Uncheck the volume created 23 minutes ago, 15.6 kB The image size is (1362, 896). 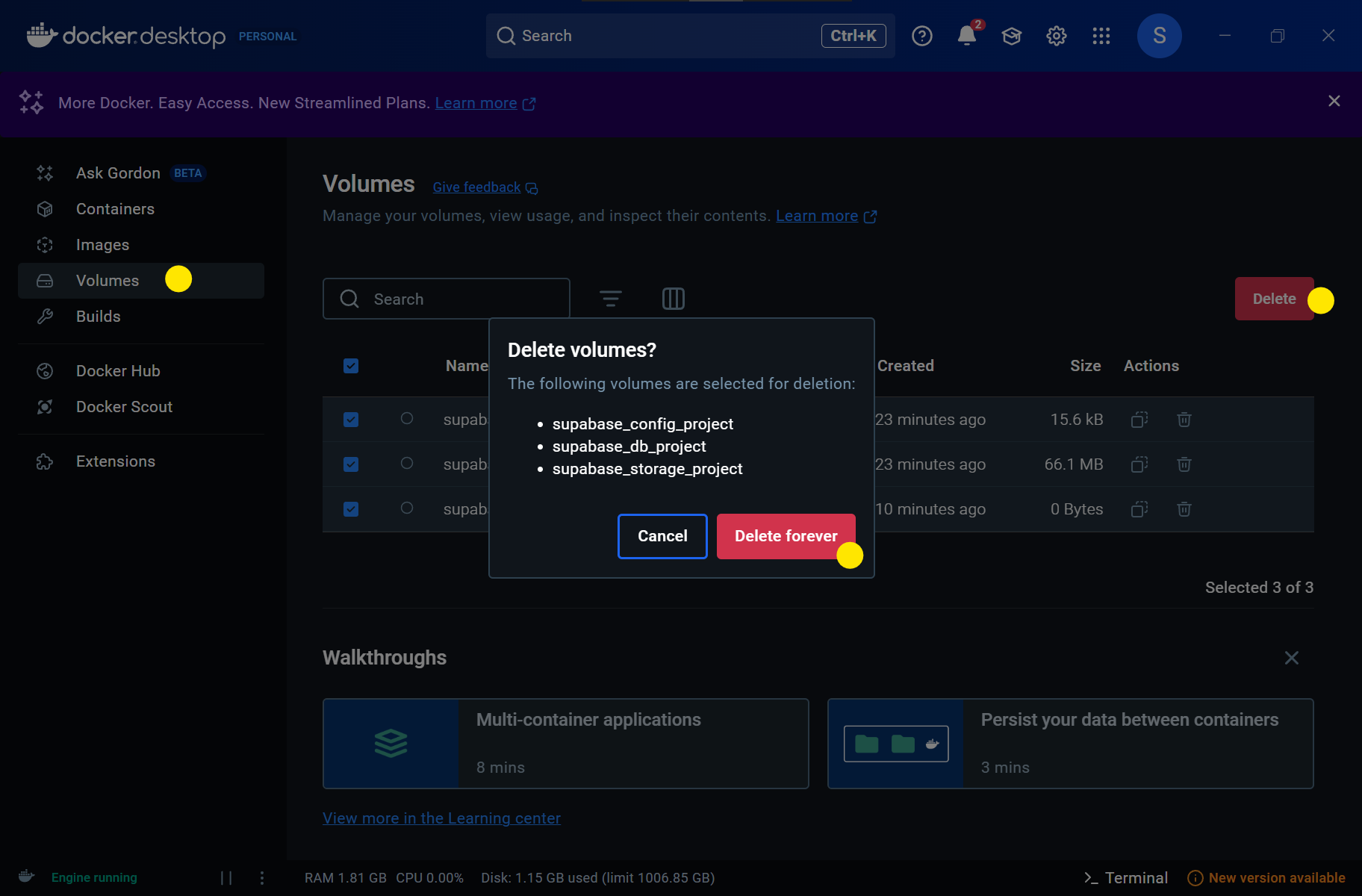[x=351, y=420]
